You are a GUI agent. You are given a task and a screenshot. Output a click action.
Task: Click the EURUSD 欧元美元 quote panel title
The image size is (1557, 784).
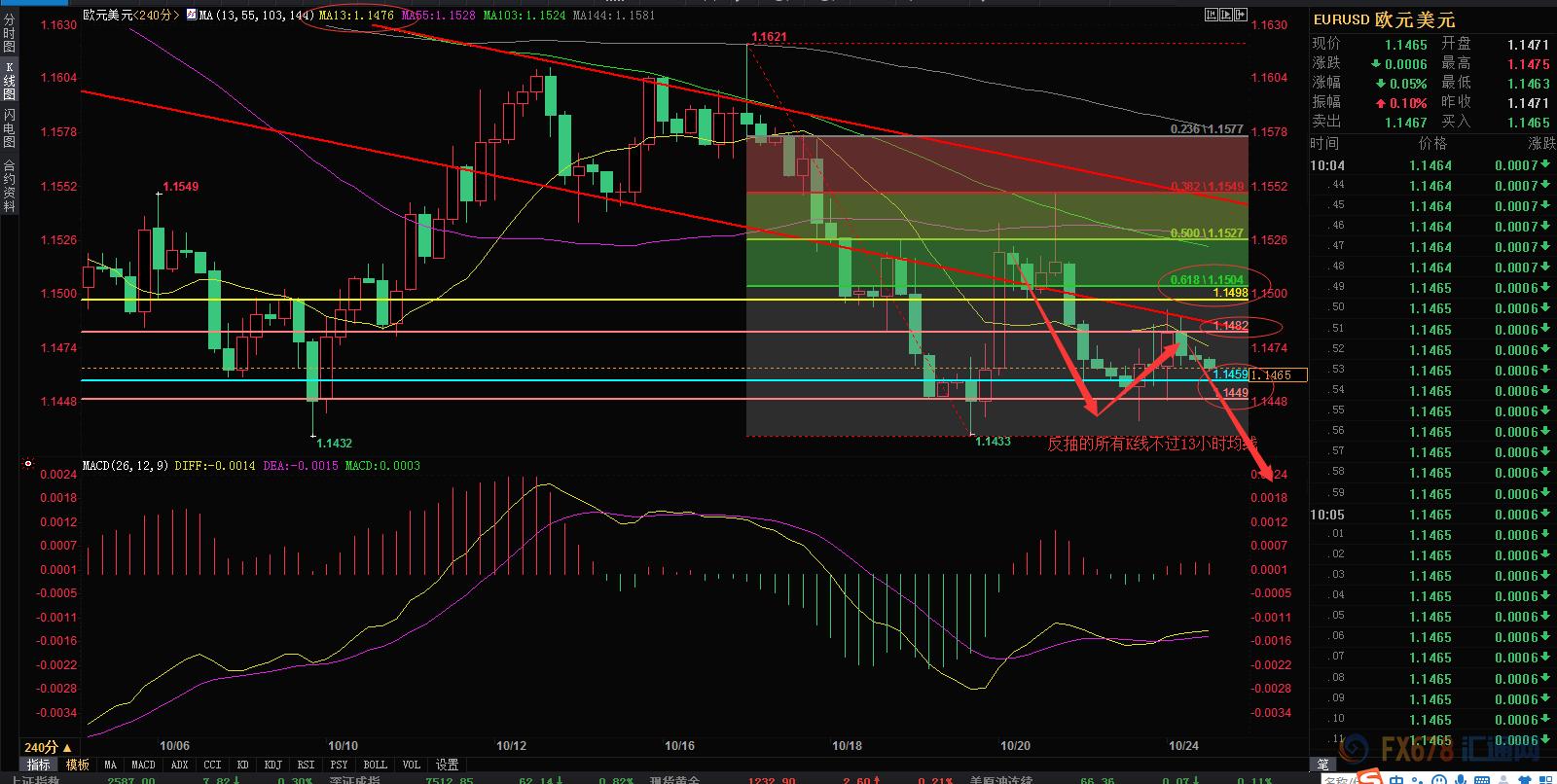[x=1384, y=19]
